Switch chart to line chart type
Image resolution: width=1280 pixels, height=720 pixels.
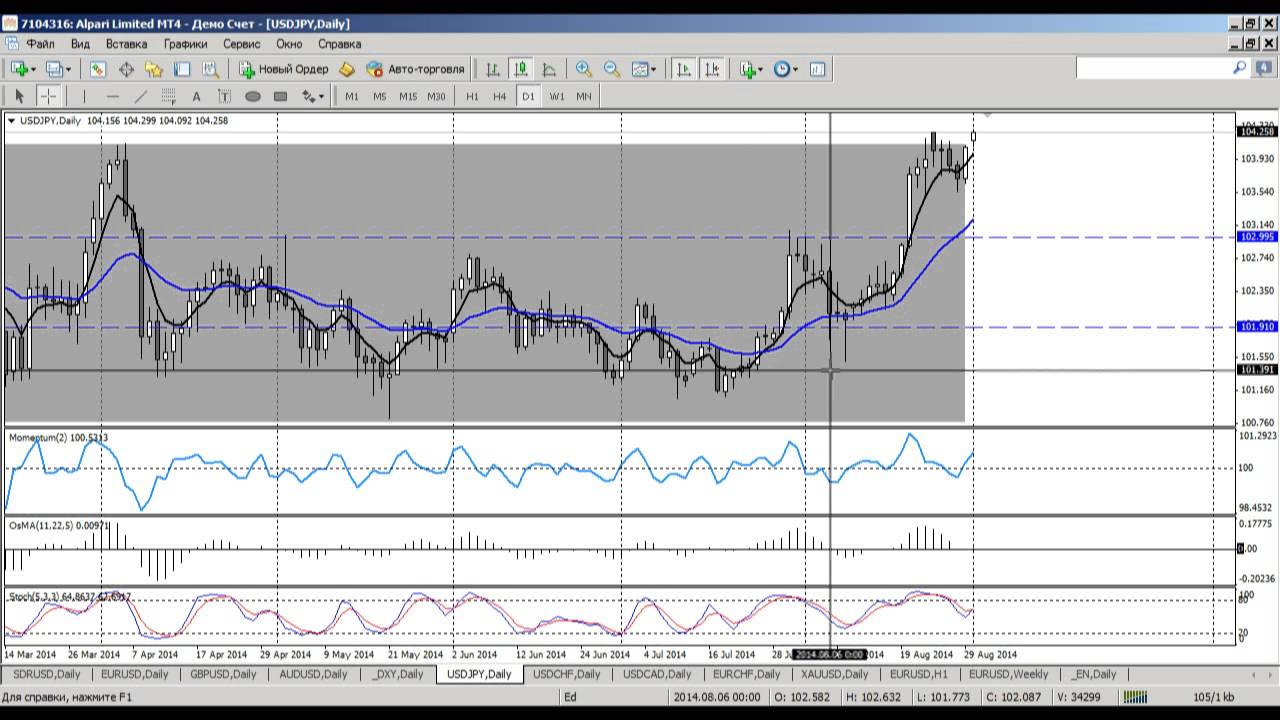[x=549, y=69]
